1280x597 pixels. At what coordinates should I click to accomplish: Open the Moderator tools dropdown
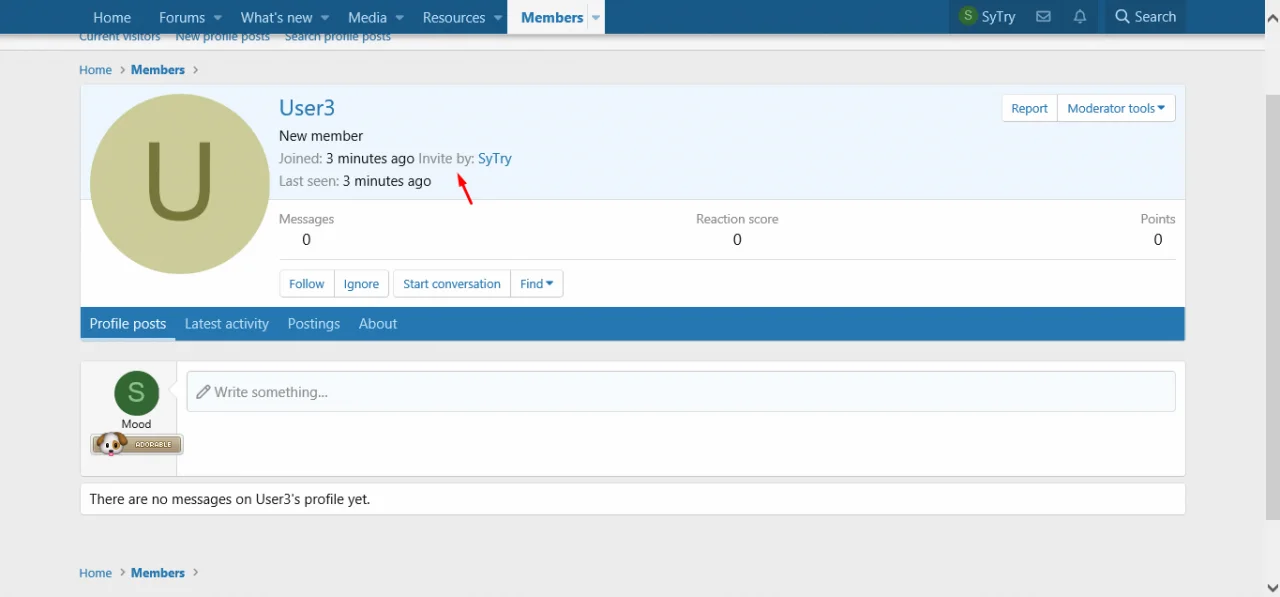tap(1115, 108)
